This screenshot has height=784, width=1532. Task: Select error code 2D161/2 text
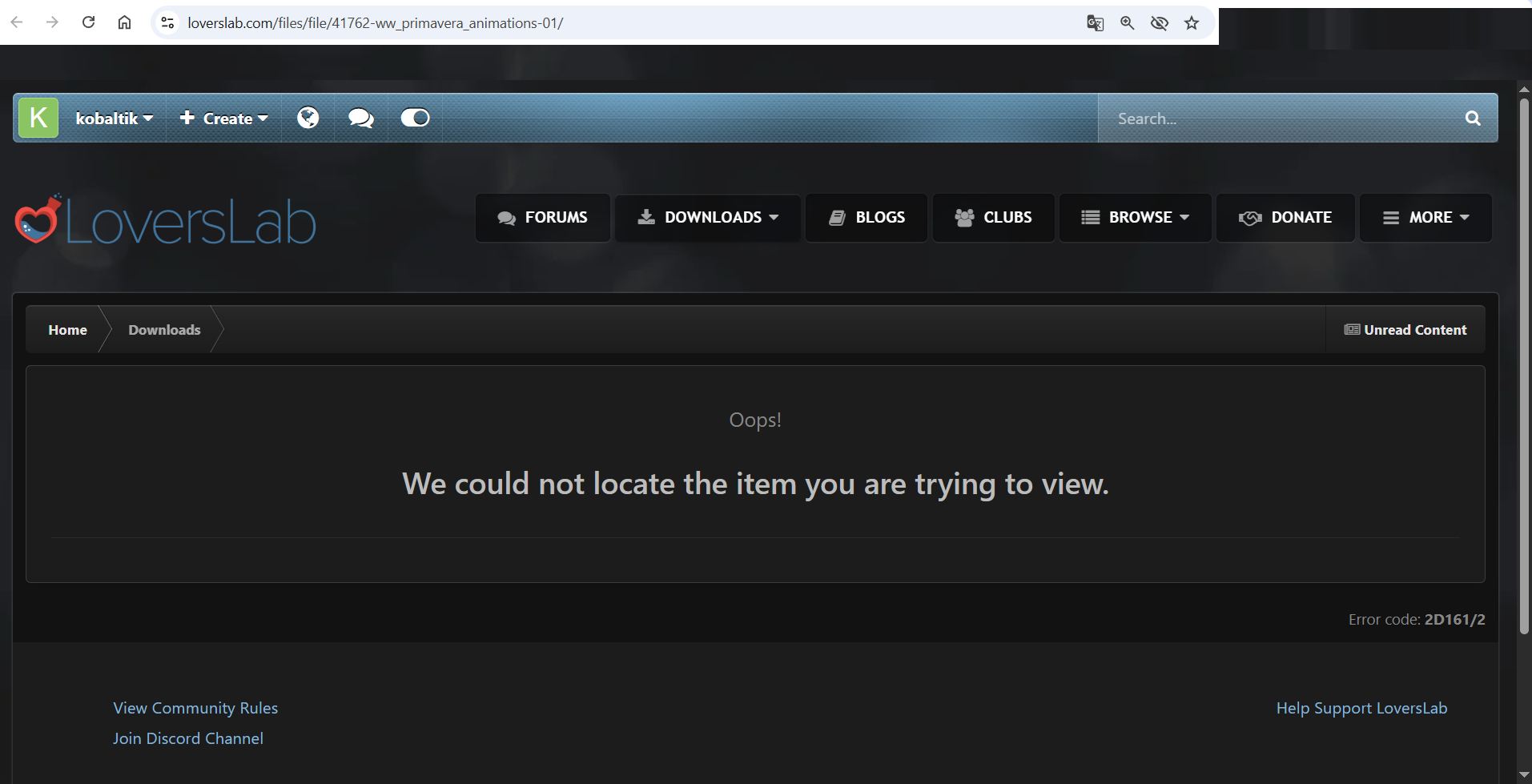[1454, 619]
